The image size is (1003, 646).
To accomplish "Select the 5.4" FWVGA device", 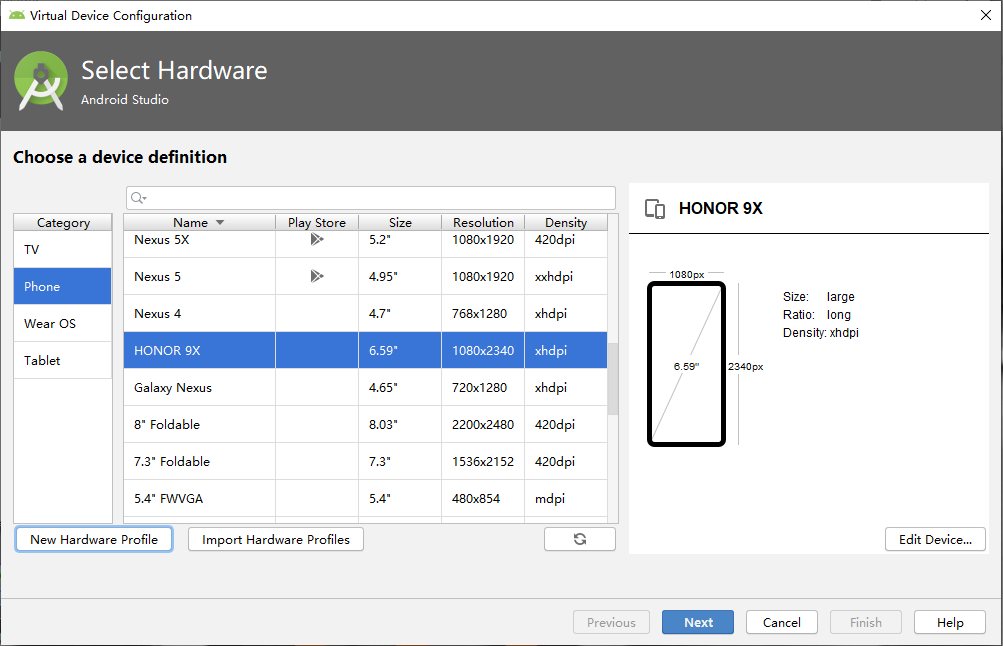I will point(365,499).
